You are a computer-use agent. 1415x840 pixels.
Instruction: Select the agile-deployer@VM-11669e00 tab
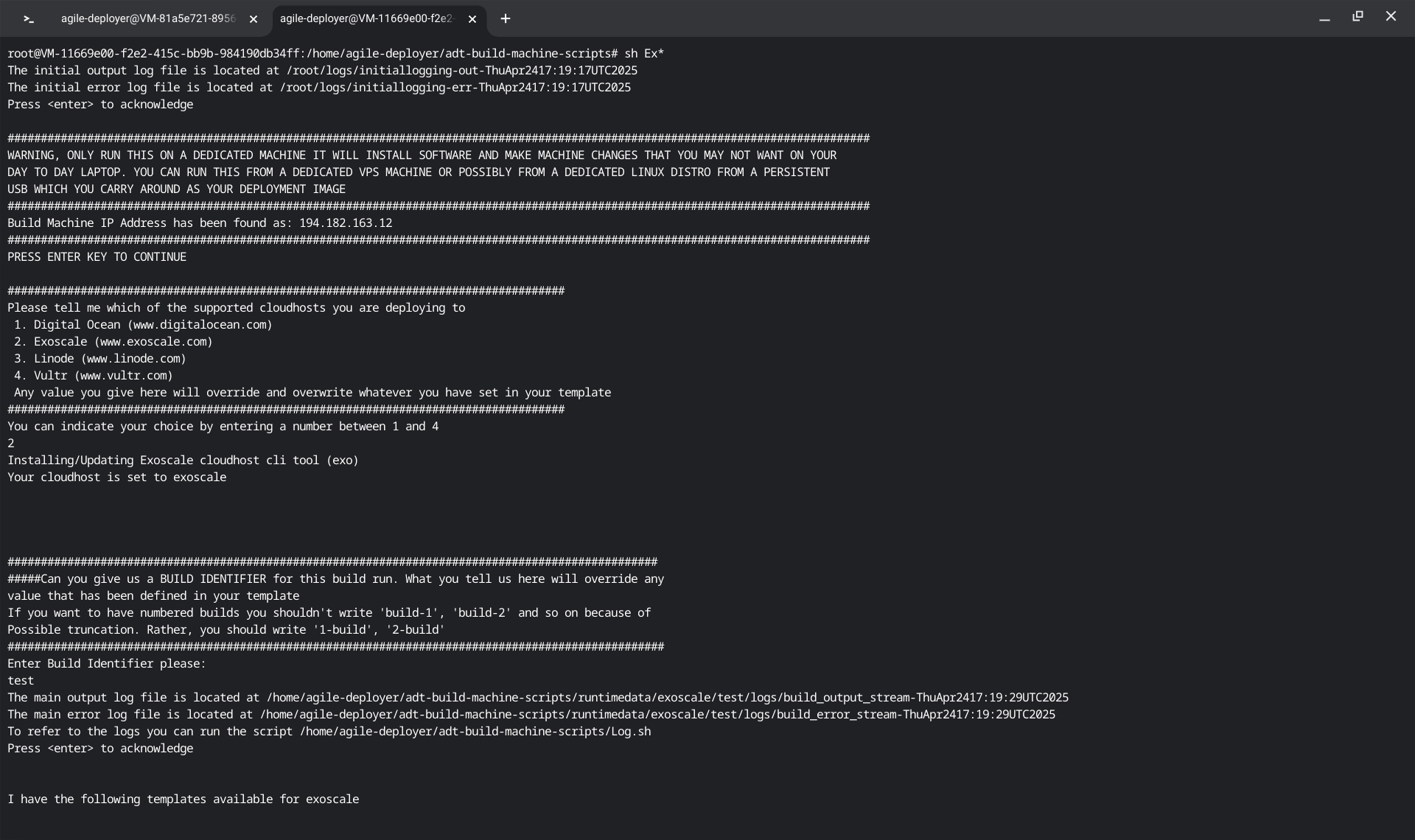(366, 19)
